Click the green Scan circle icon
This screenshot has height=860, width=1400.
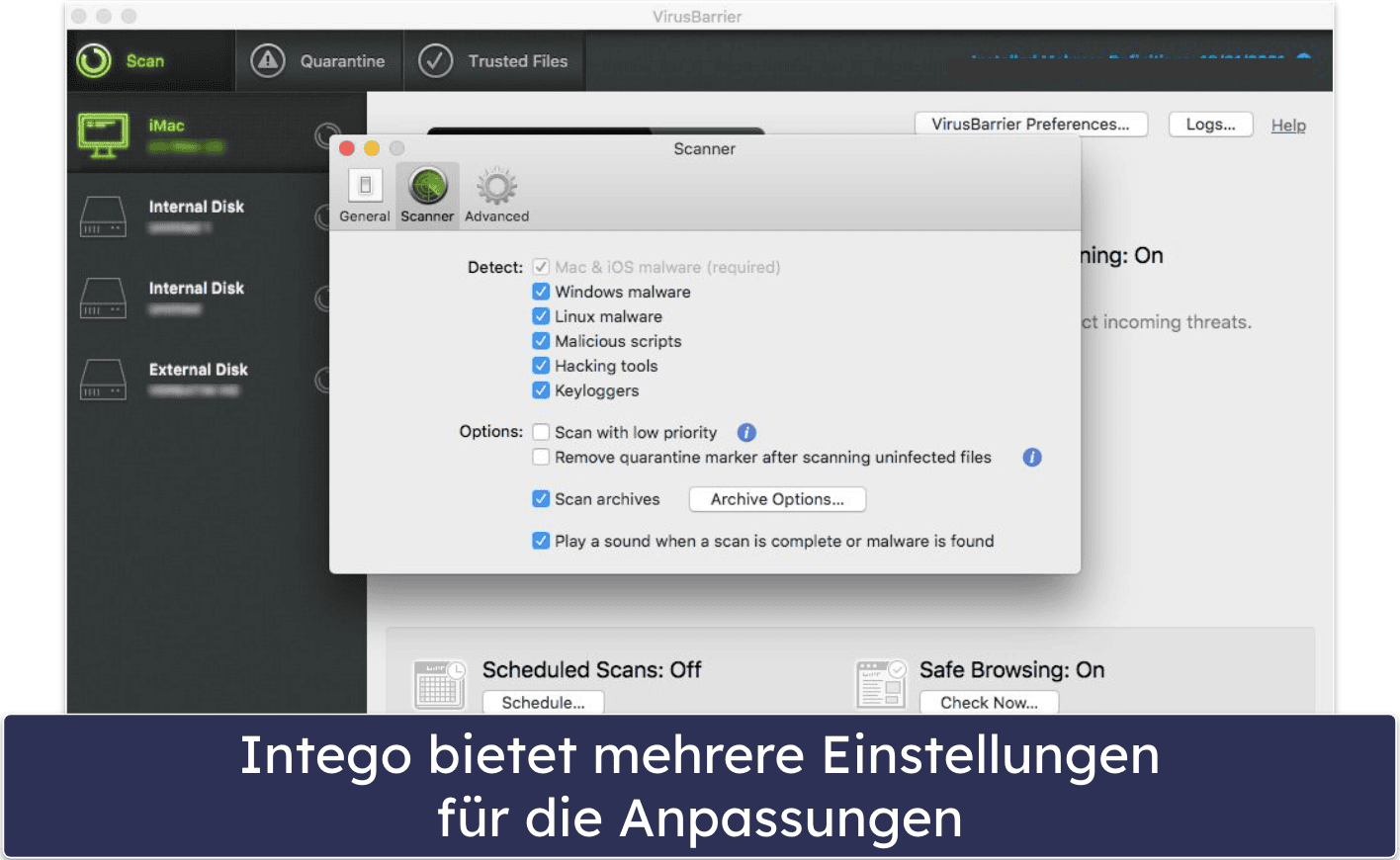tap(94, 60)
